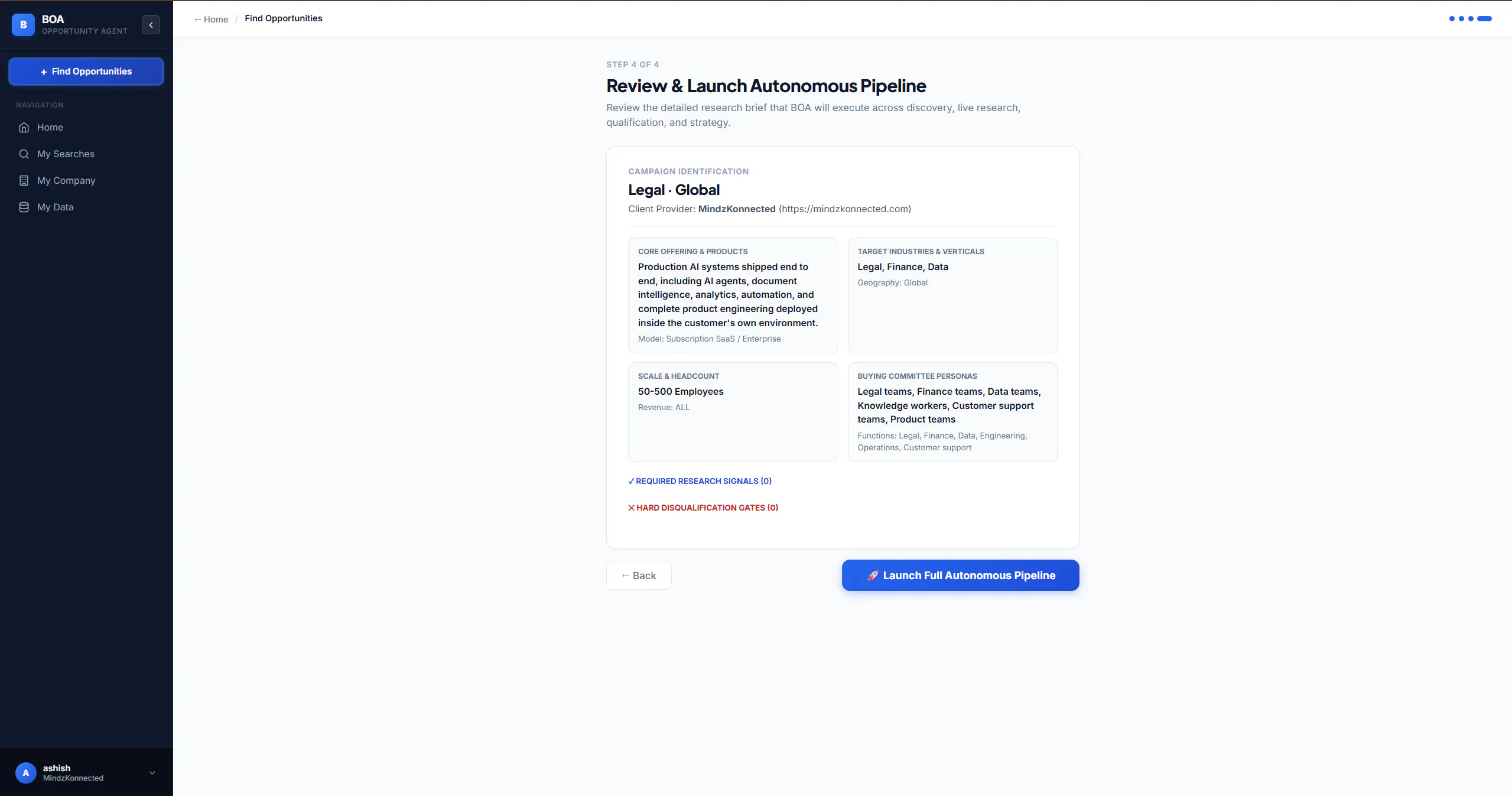The width and height of the screenshot is (1512, 796).
Task: Click the Target Industries & Verticals heading
Action: click(x=921, y=251)
